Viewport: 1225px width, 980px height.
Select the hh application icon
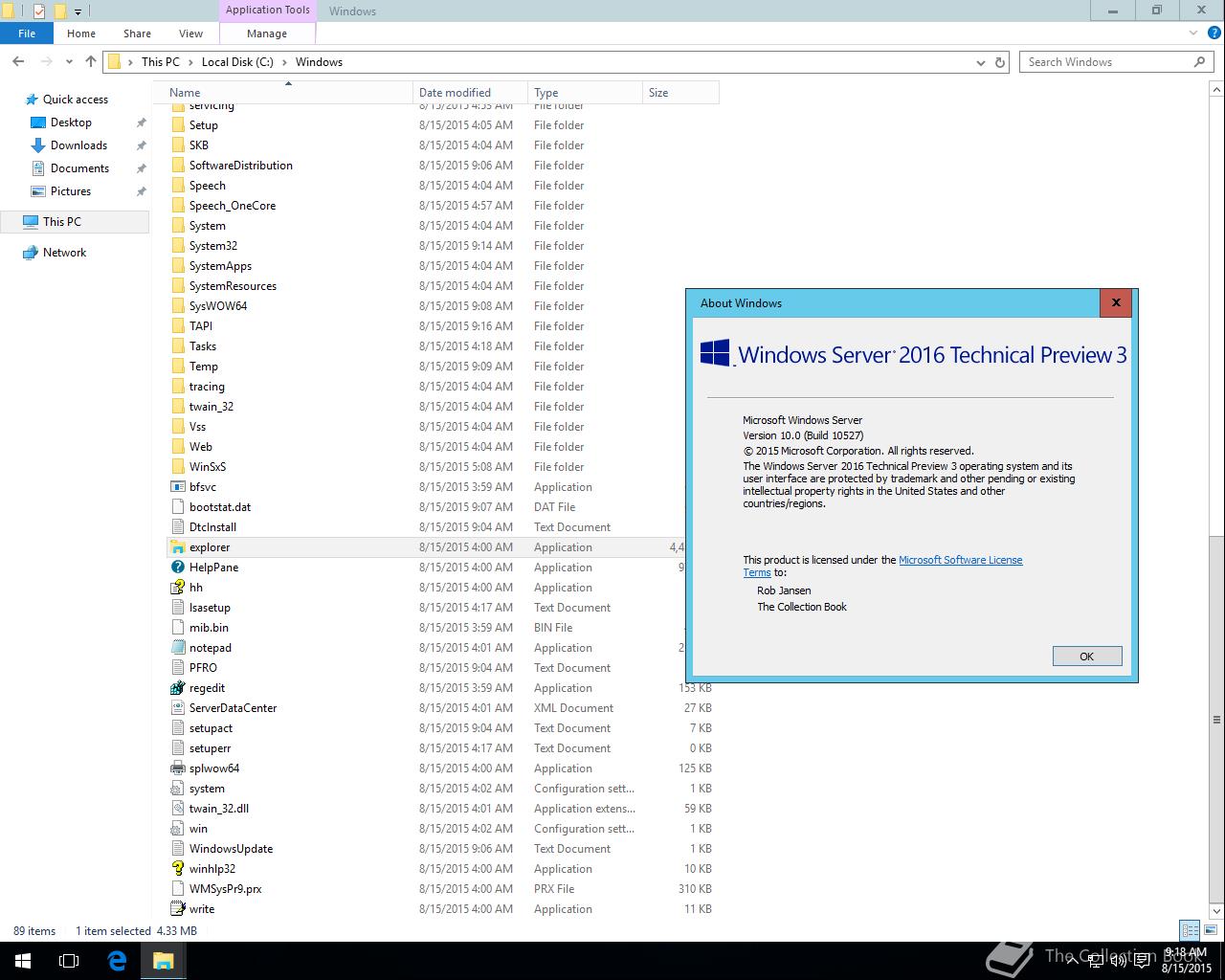point(177,588)
